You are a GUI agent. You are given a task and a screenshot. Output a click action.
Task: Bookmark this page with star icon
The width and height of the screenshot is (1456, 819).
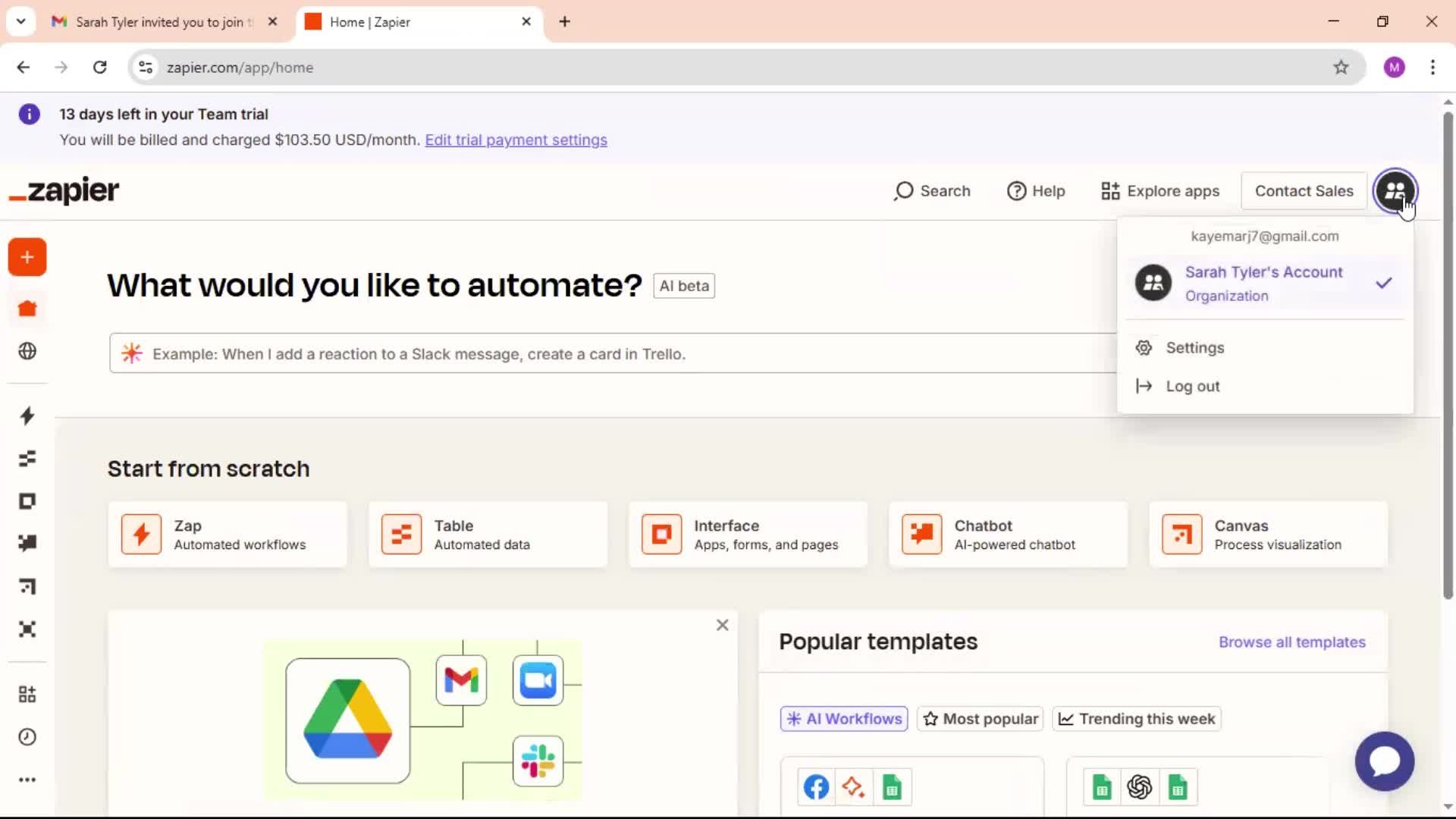coord(1341,67)
